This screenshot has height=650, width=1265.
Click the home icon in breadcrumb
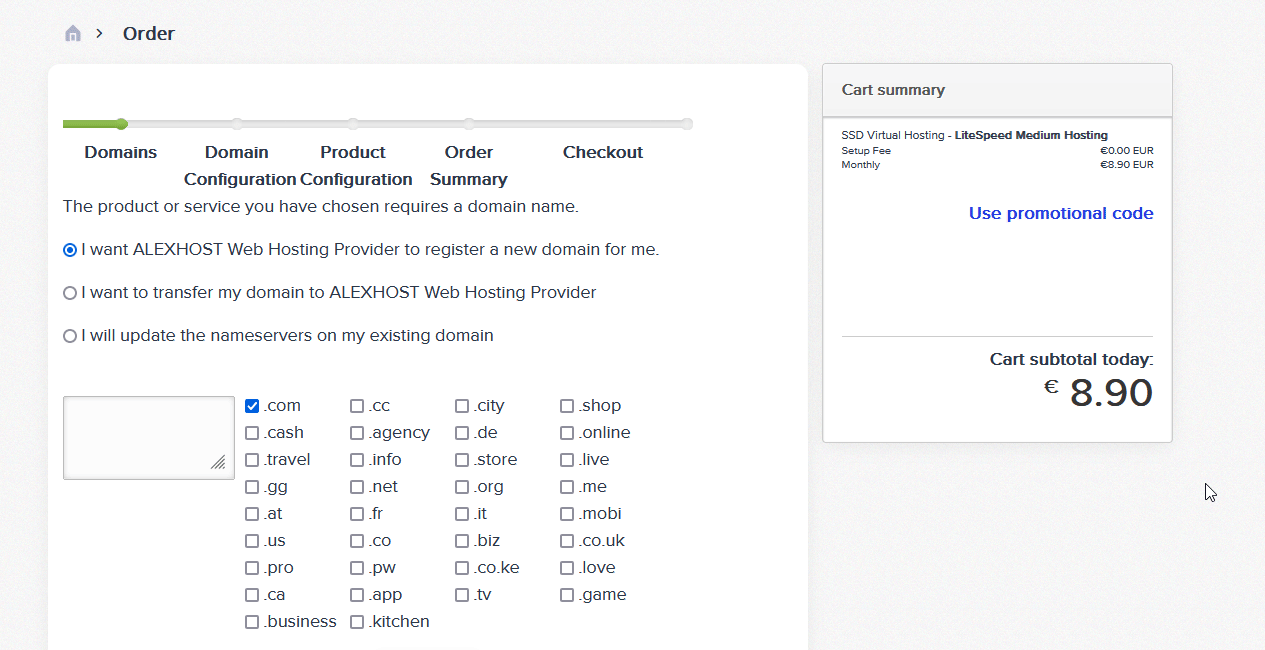click(x=73, y=34)
